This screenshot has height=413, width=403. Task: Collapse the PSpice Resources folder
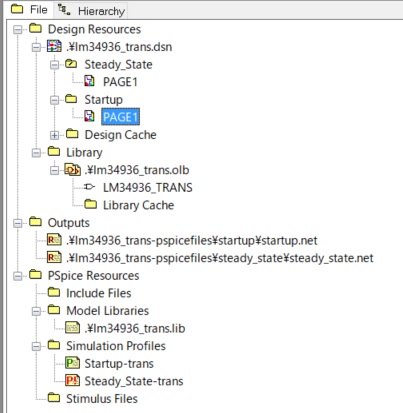tap(18, 276)
